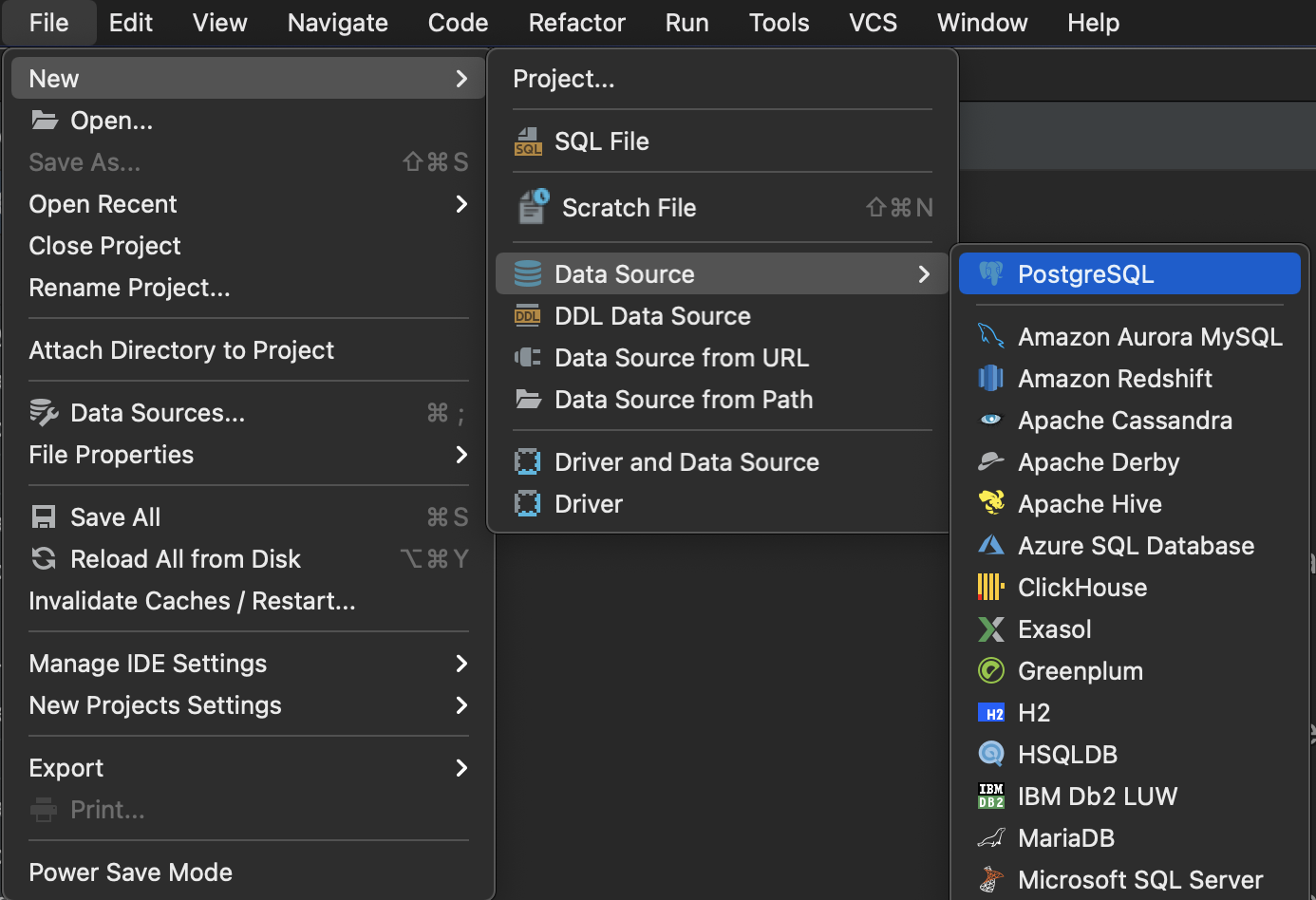Screen dimensions: 1316x900
Task: Choose Project... from the New submenu
Action: coord(723,78)
